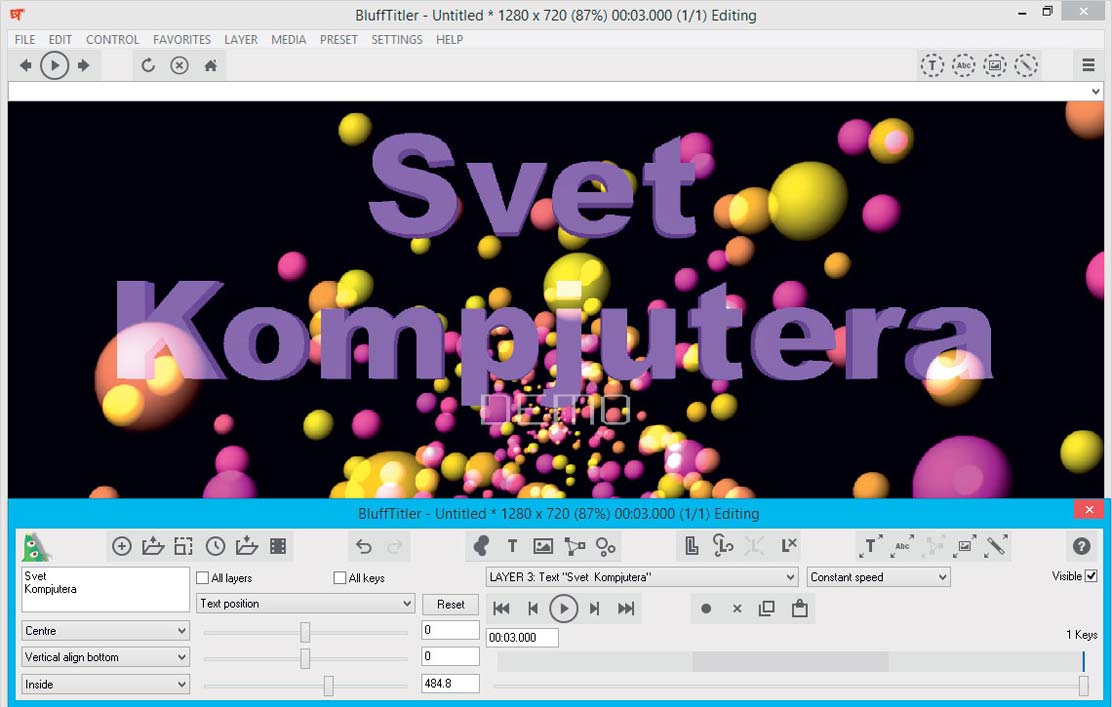Open the Text position property dropdown
The width and height of the screenshot is (1112, 707).
pos(305,603)
